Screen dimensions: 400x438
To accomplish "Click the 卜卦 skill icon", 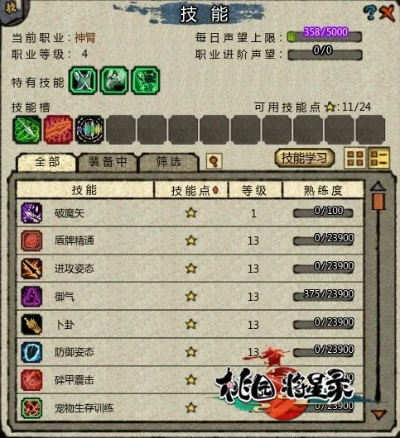I will [32, 324].
